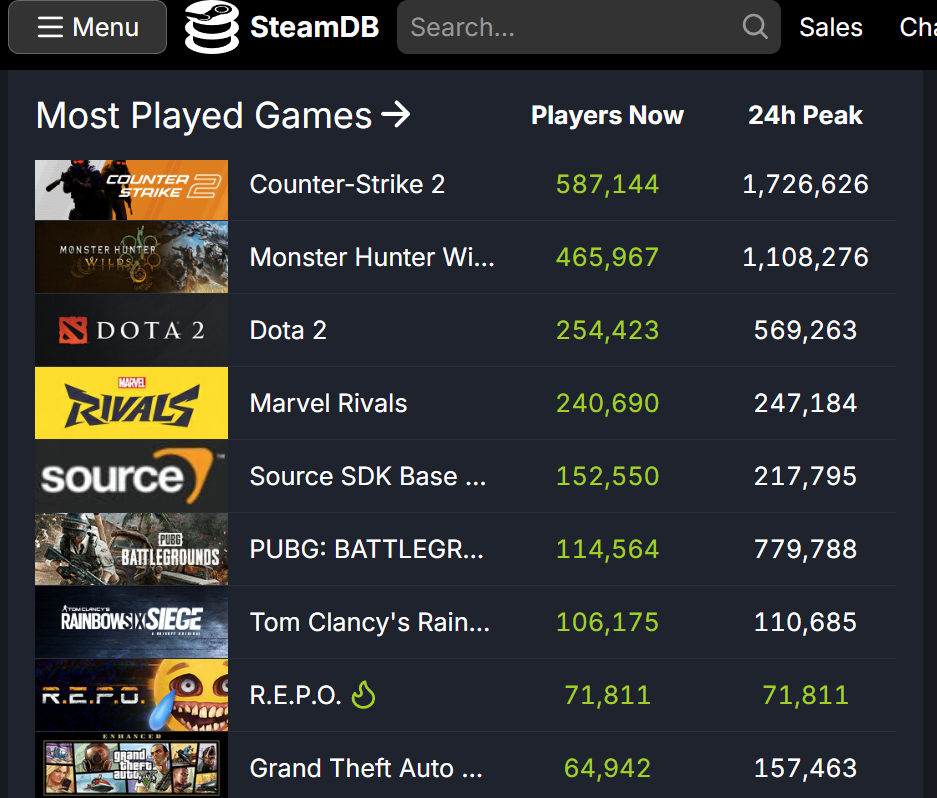Click the 1,726,626 peak value
This screenshot has width=937, height=798.
pyautogui.click(x=805, y=184)
